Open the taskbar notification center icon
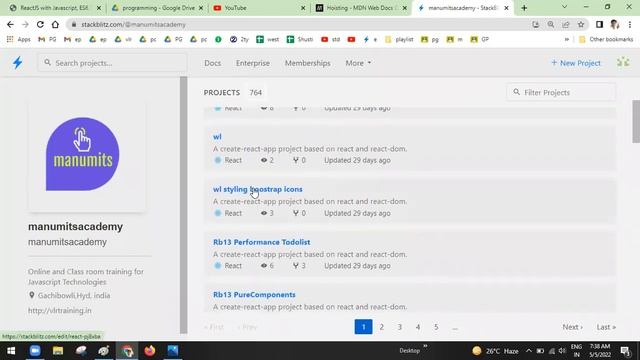The width and height of the screenshot is (640, 360). click(x=625, y=351)
